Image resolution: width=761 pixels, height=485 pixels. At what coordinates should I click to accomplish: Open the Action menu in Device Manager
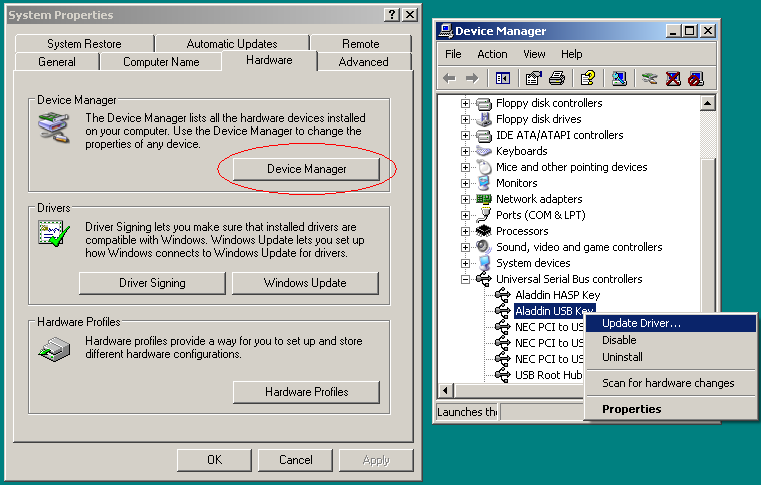(x=492, y=54)
